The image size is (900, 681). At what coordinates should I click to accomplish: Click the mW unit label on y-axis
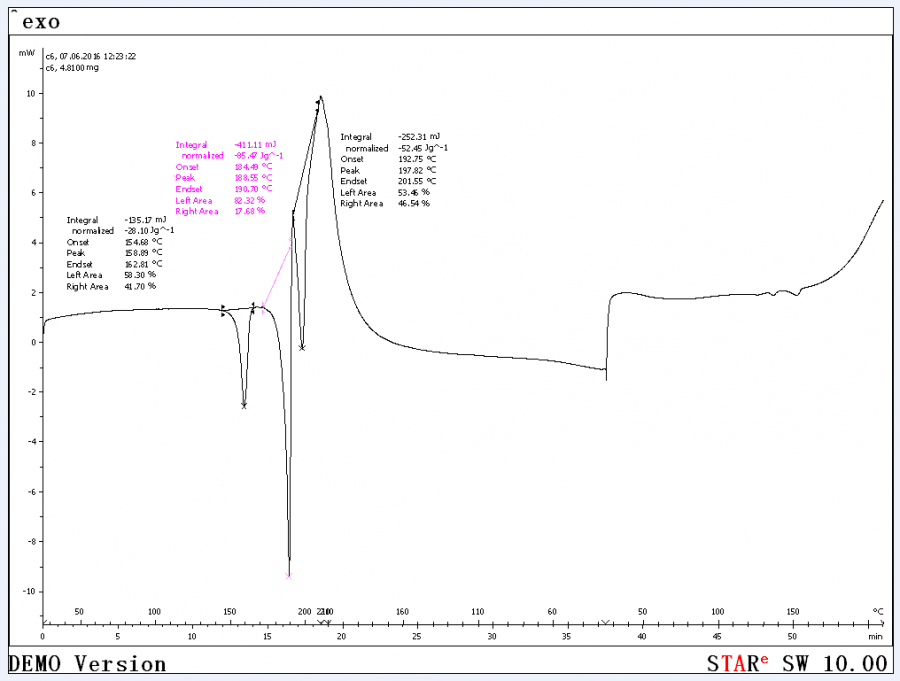tap(26, 53)
